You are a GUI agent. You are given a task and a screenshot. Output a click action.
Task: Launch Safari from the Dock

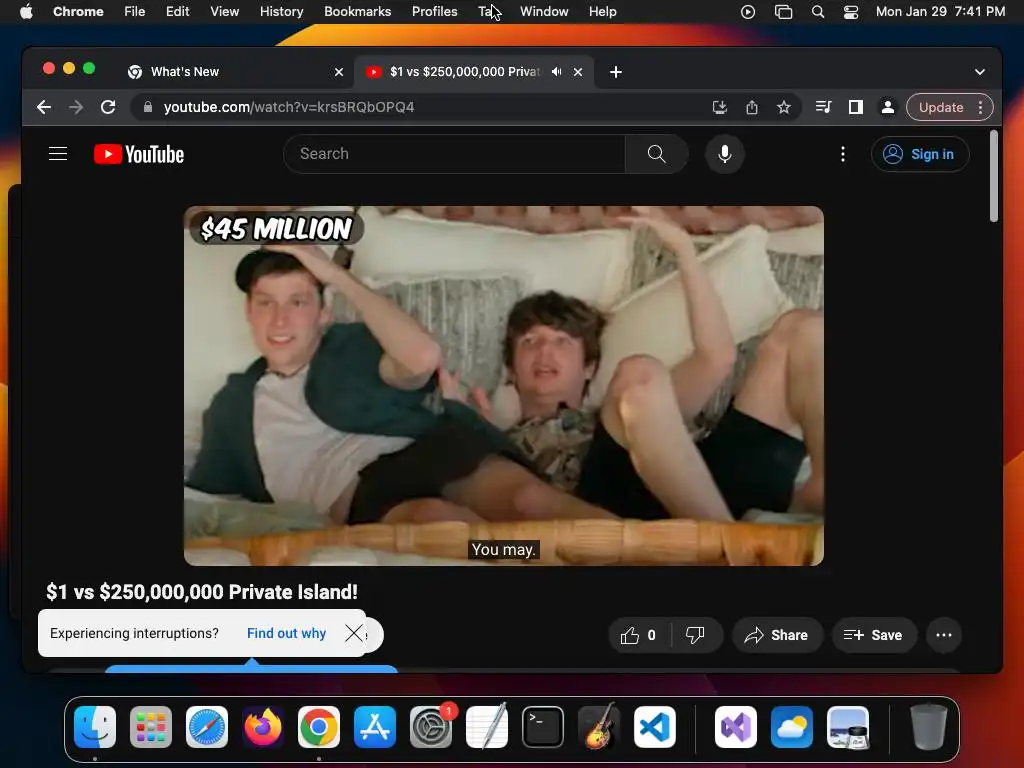207,727
